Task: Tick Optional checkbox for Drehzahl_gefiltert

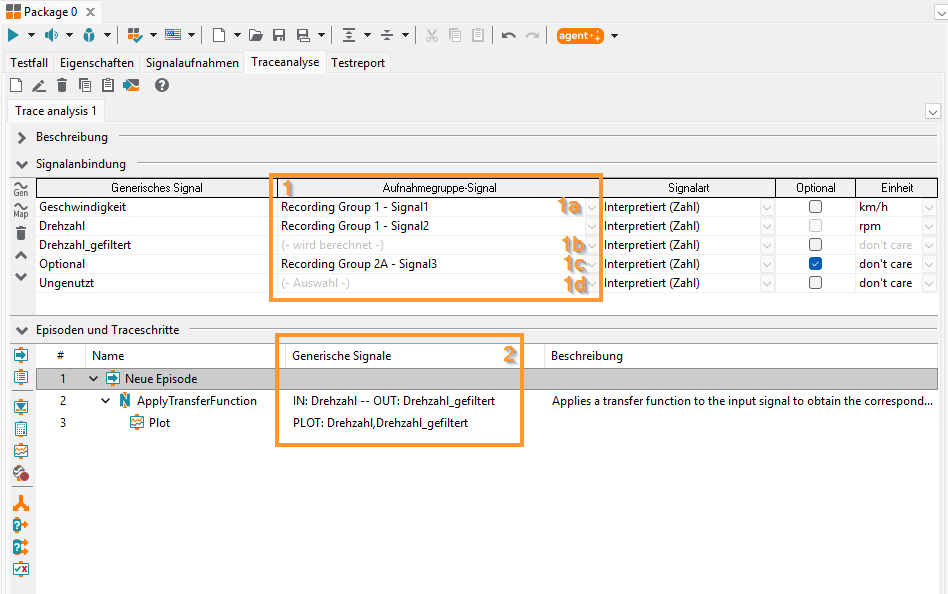Action: [x=815, y=244]
